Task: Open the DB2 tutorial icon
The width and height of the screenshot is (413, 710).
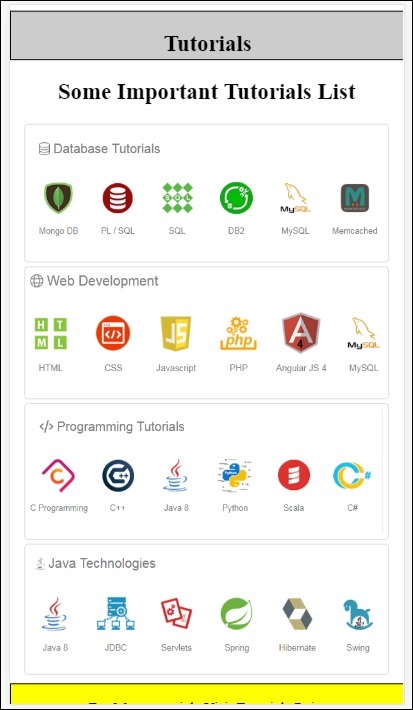Action: 236,198
